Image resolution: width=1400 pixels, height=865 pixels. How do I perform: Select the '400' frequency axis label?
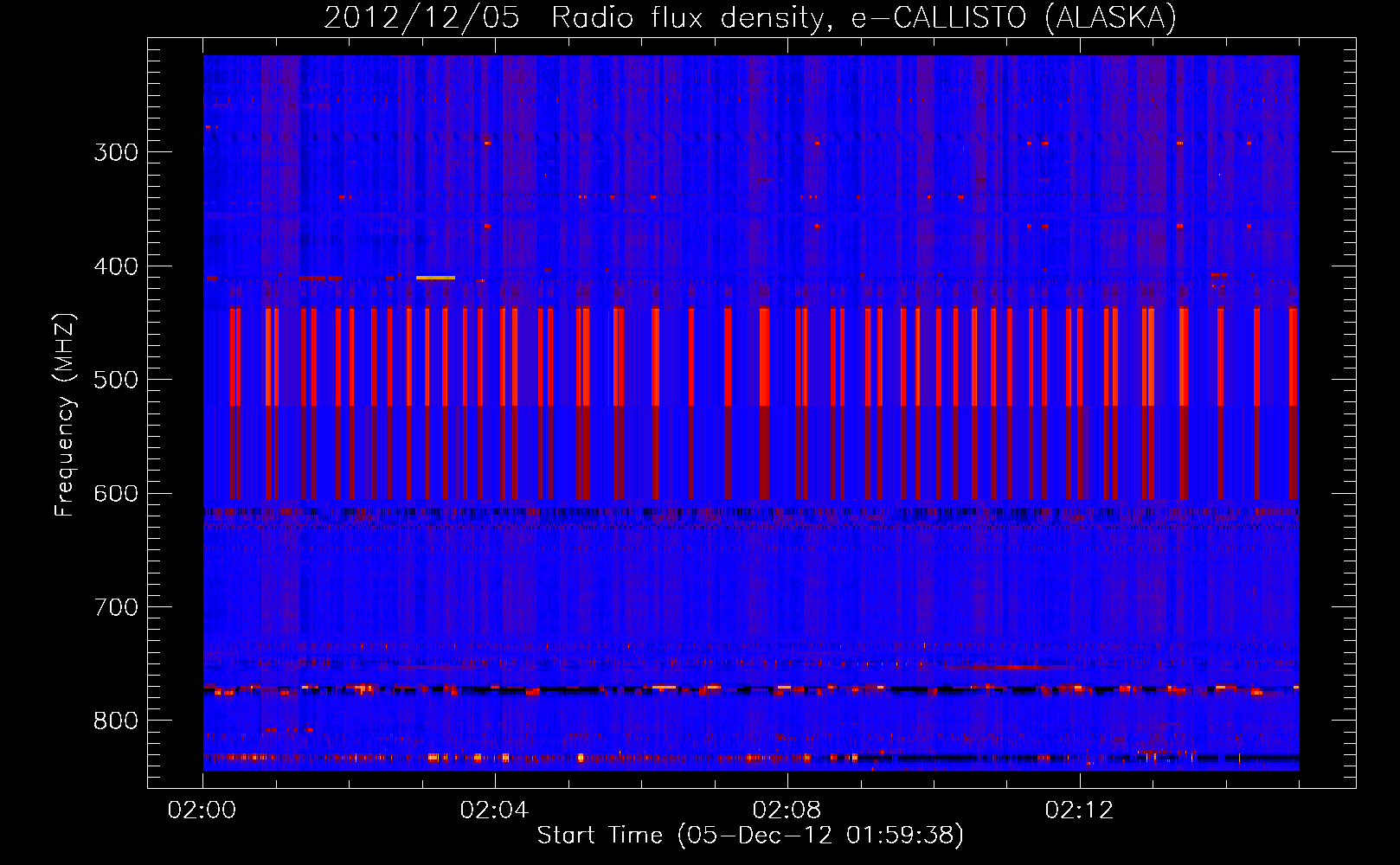pos(116,266)
